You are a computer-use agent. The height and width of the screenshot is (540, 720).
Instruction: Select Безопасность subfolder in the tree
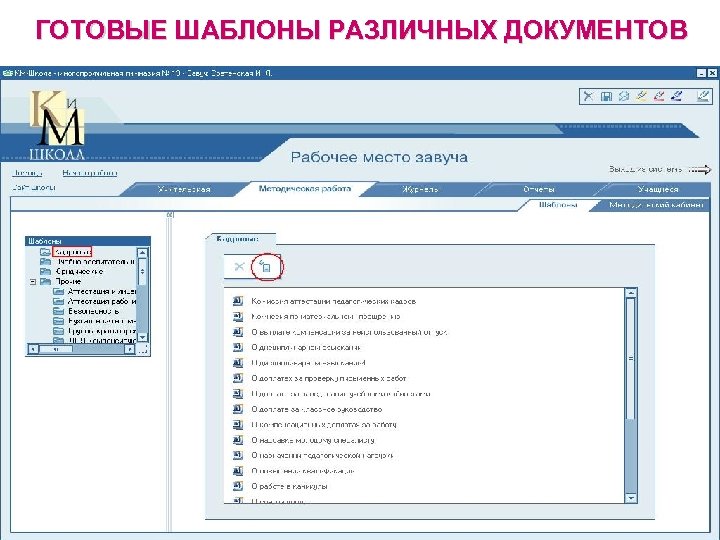coord(93,311)
